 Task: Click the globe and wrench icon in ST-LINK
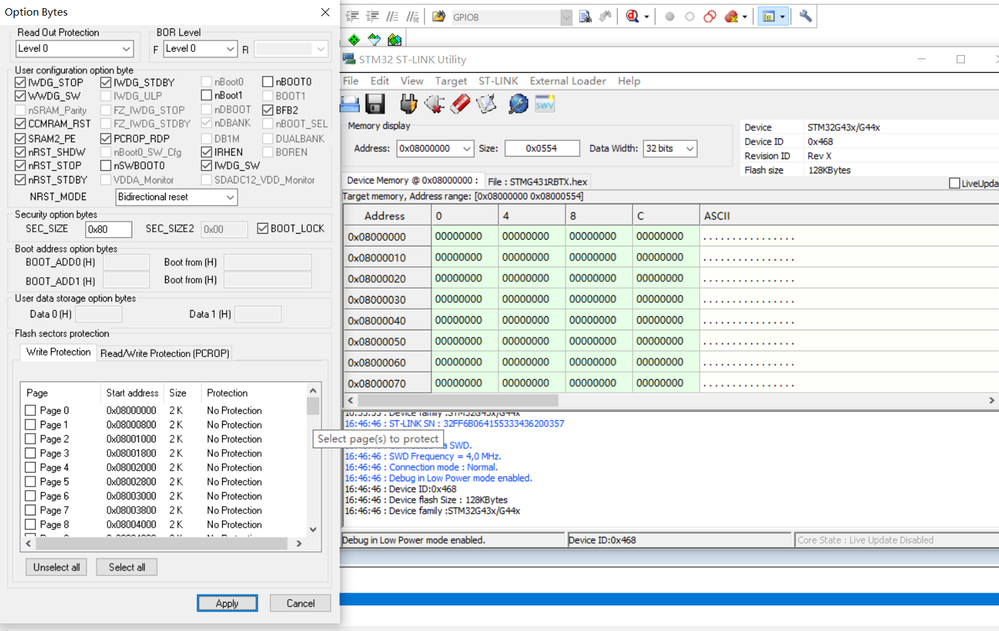(518, 104)
